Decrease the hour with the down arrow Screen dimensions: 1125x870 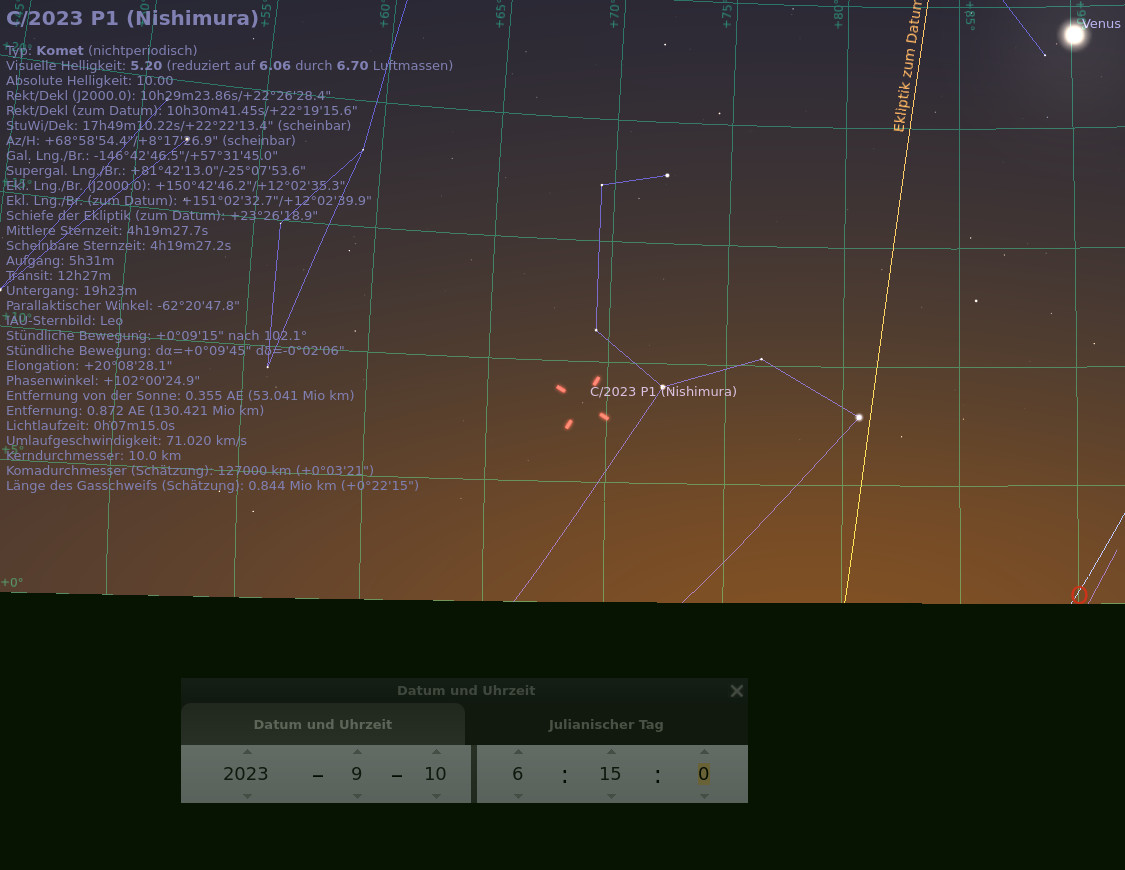[518, 796]
